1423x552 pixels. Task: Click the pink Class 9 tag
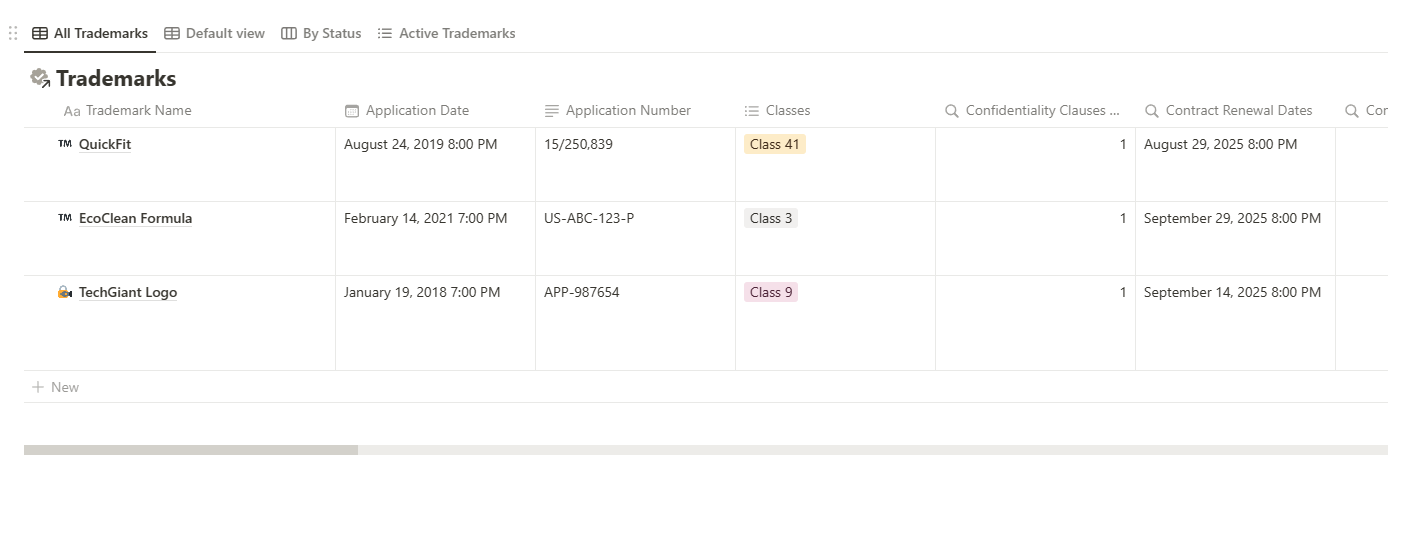pos(770,293)
